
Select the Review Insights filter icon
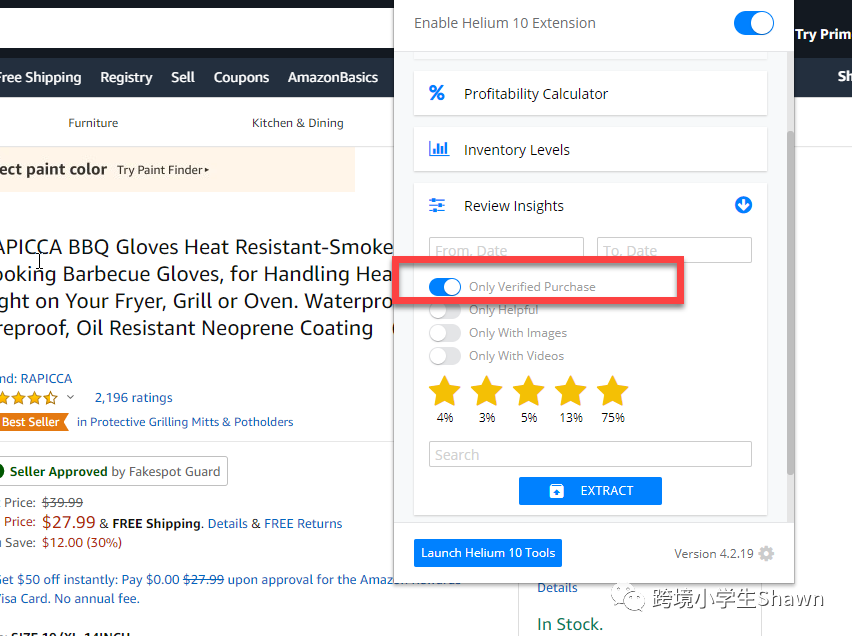coord(437,205)
